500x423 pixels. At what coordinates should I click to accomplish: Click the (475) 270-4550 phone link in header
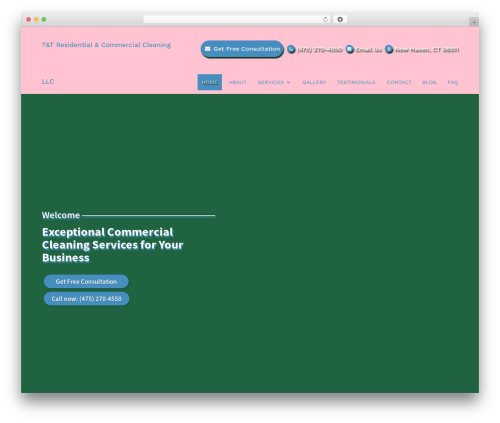coord(319,50)
